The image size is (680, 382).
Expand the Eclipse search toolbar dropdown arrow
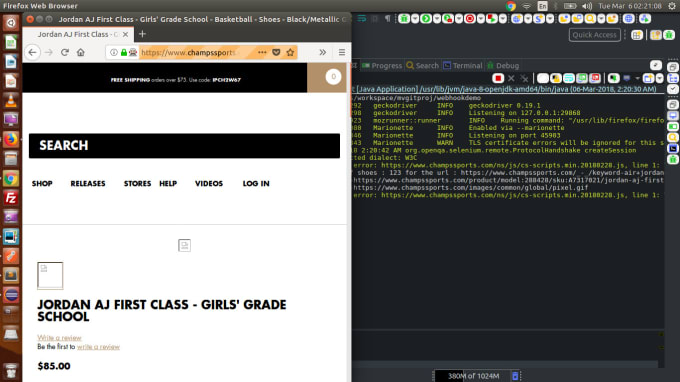pos(601,19)
